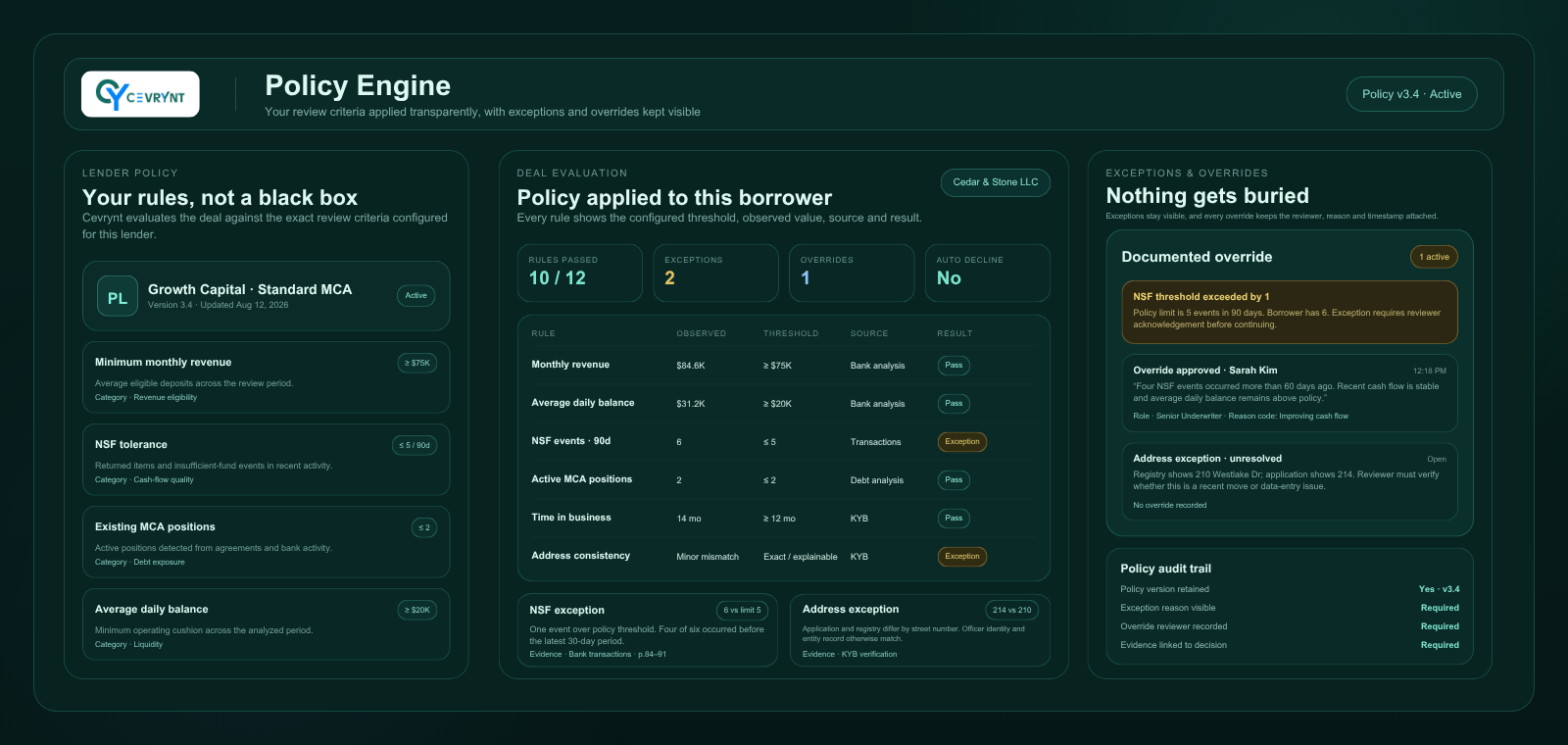Click the Pass badge in Average daily balance row
Screen dimensions: 1568x745
point(954,403)
